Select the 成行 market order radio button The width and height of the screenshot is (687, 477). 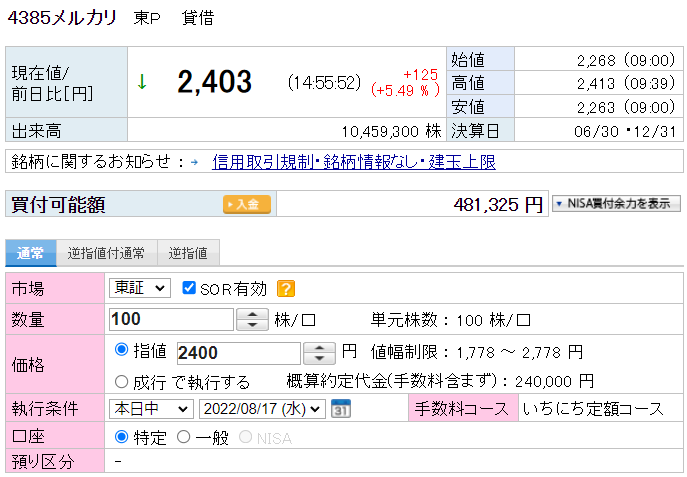[x=122, y=381]
